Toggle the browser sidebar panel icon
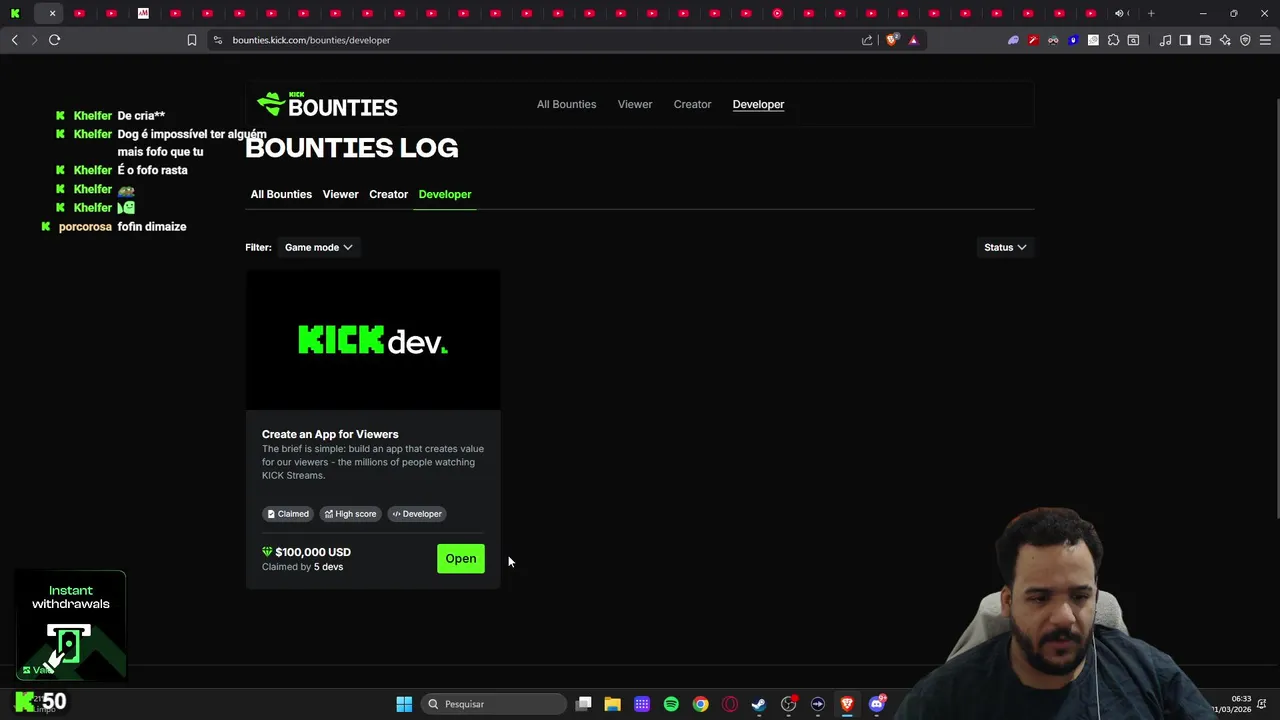The width and height of the screenshot is (1280, 720). click(1185, 40)
